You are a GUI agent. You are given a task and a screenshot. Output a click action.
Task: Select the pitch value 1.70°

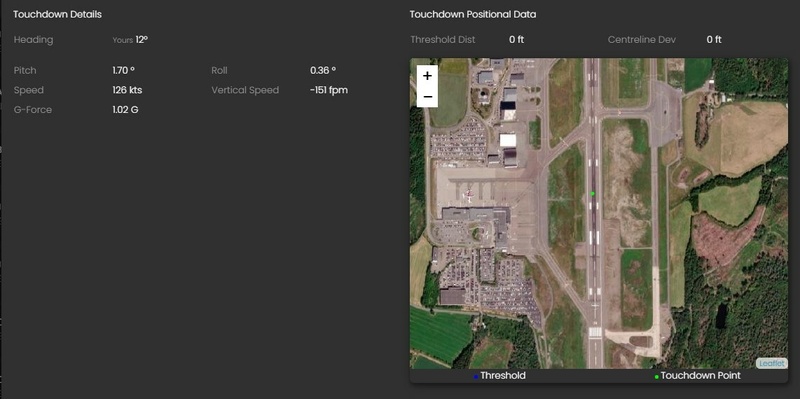(x=123, y=70)
